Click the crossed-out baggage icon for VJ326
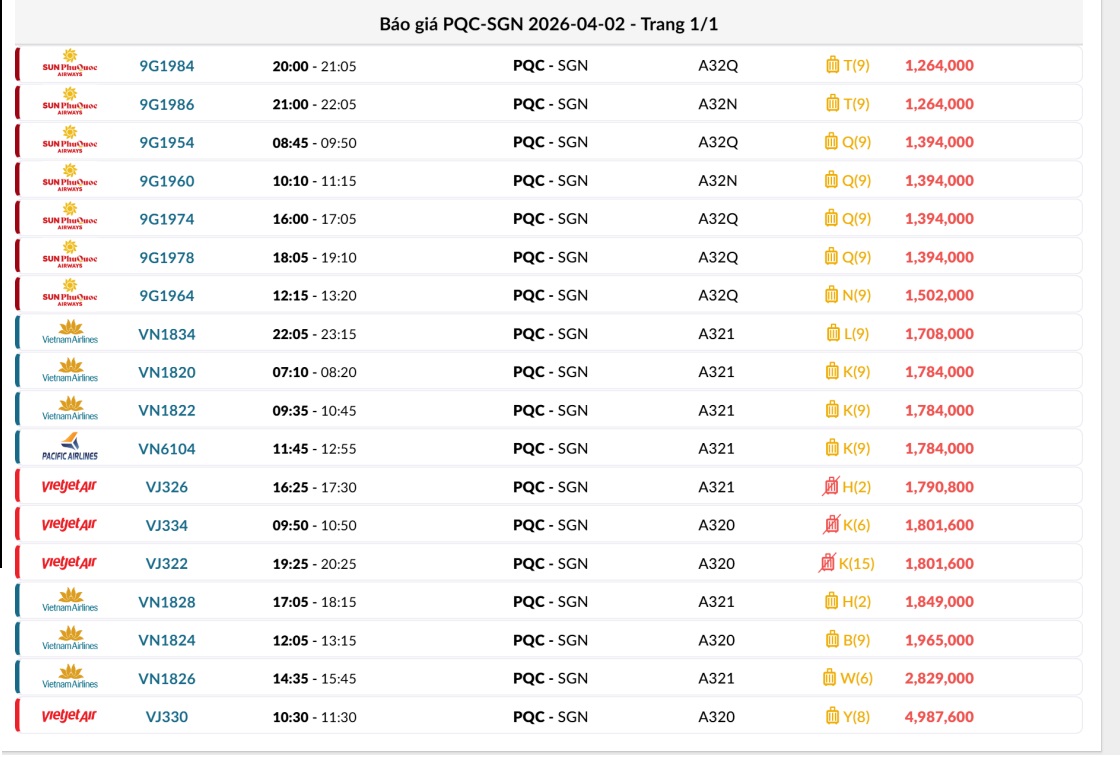1120x757 pixels. pos(831,487)
